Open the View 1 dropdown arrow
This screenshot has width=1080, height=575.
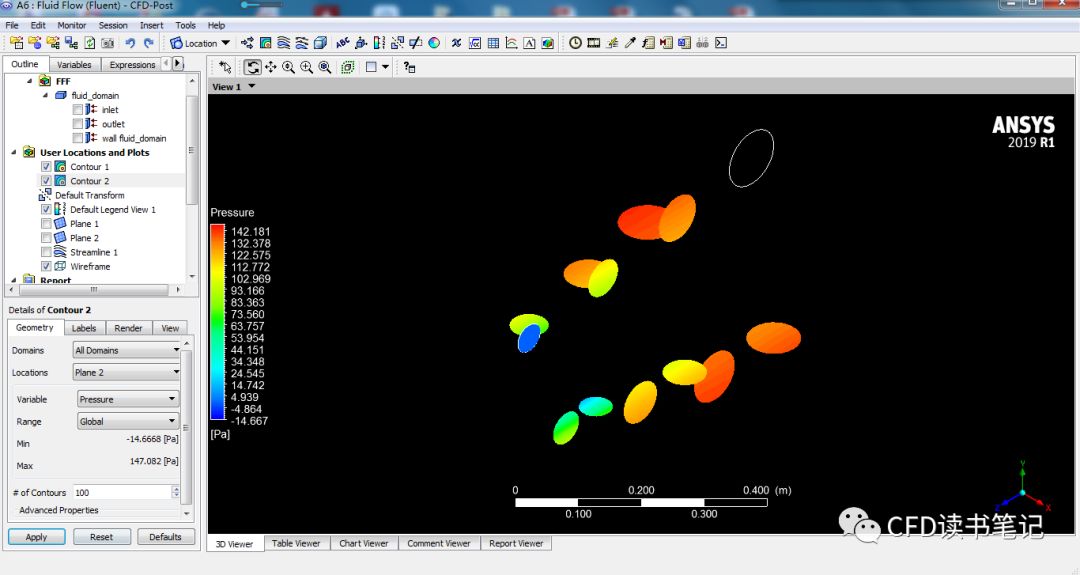[x=251, y=87]
